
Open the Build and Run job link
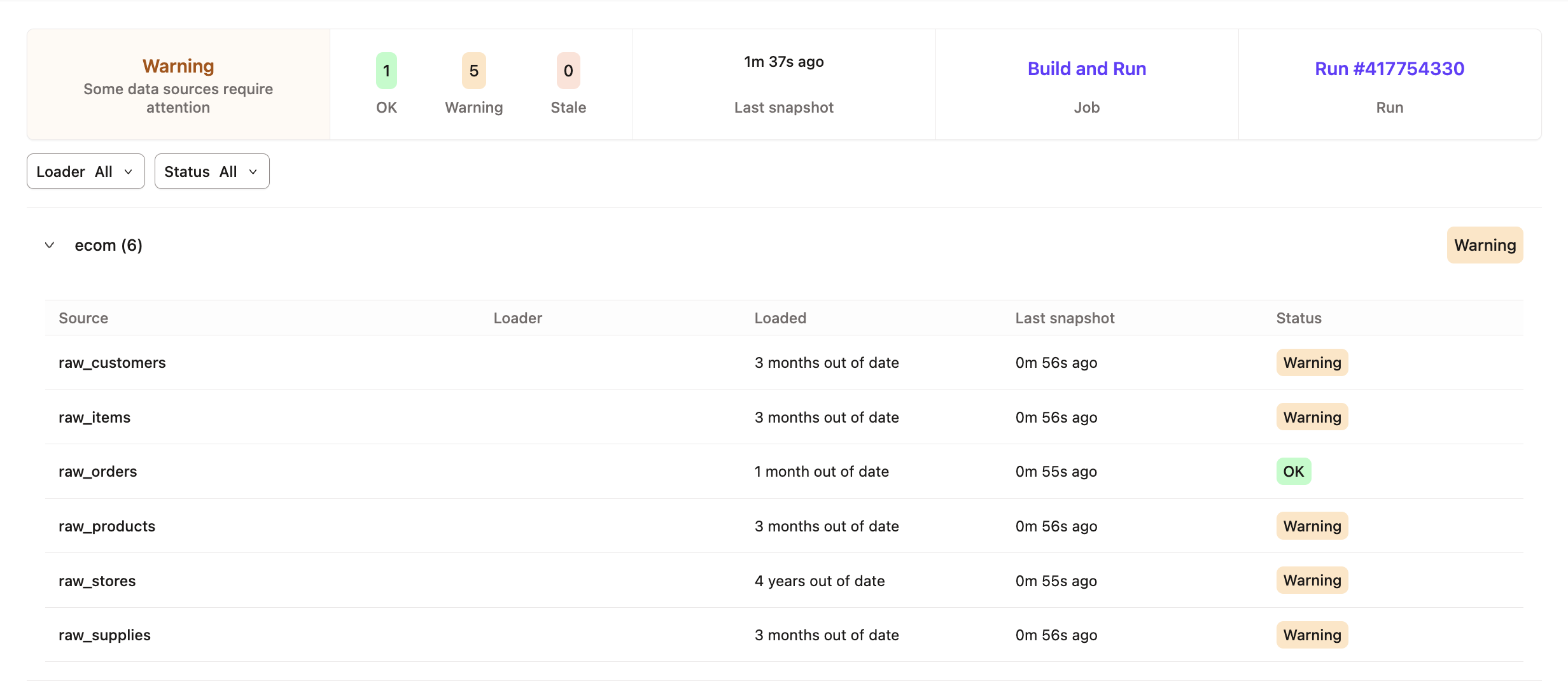[1086, 69]
